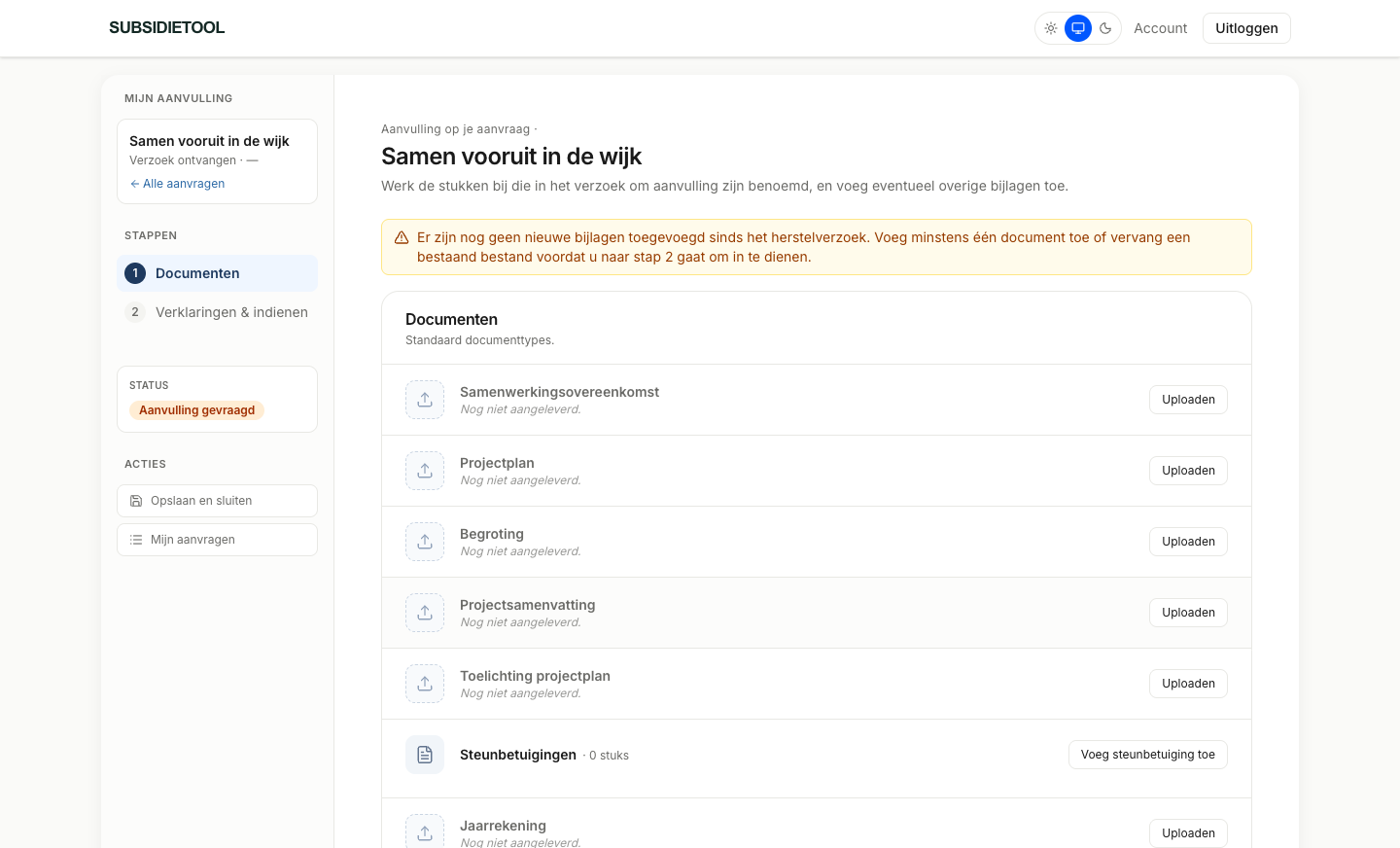Click the Samenwerkingsovereenkomst document name
1400x848 pixels.
559,392
